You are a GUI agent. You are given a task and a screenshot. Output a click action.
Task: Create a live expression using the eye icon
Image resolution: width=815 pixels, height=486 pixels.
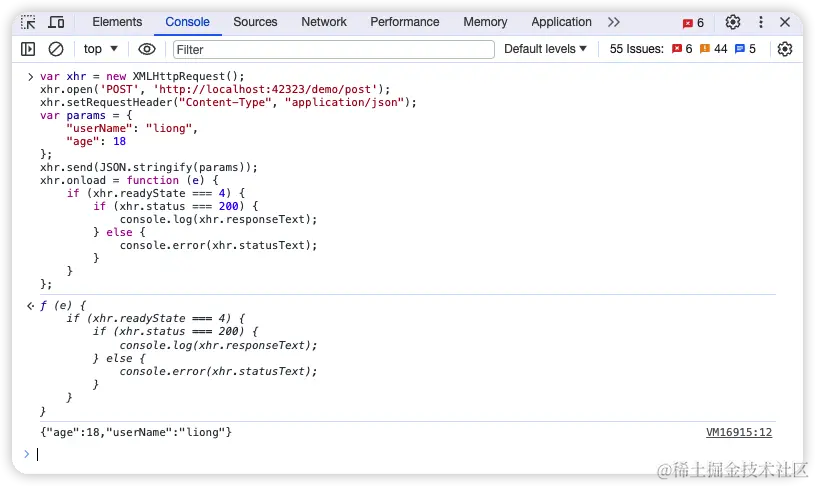click(147, 49)
